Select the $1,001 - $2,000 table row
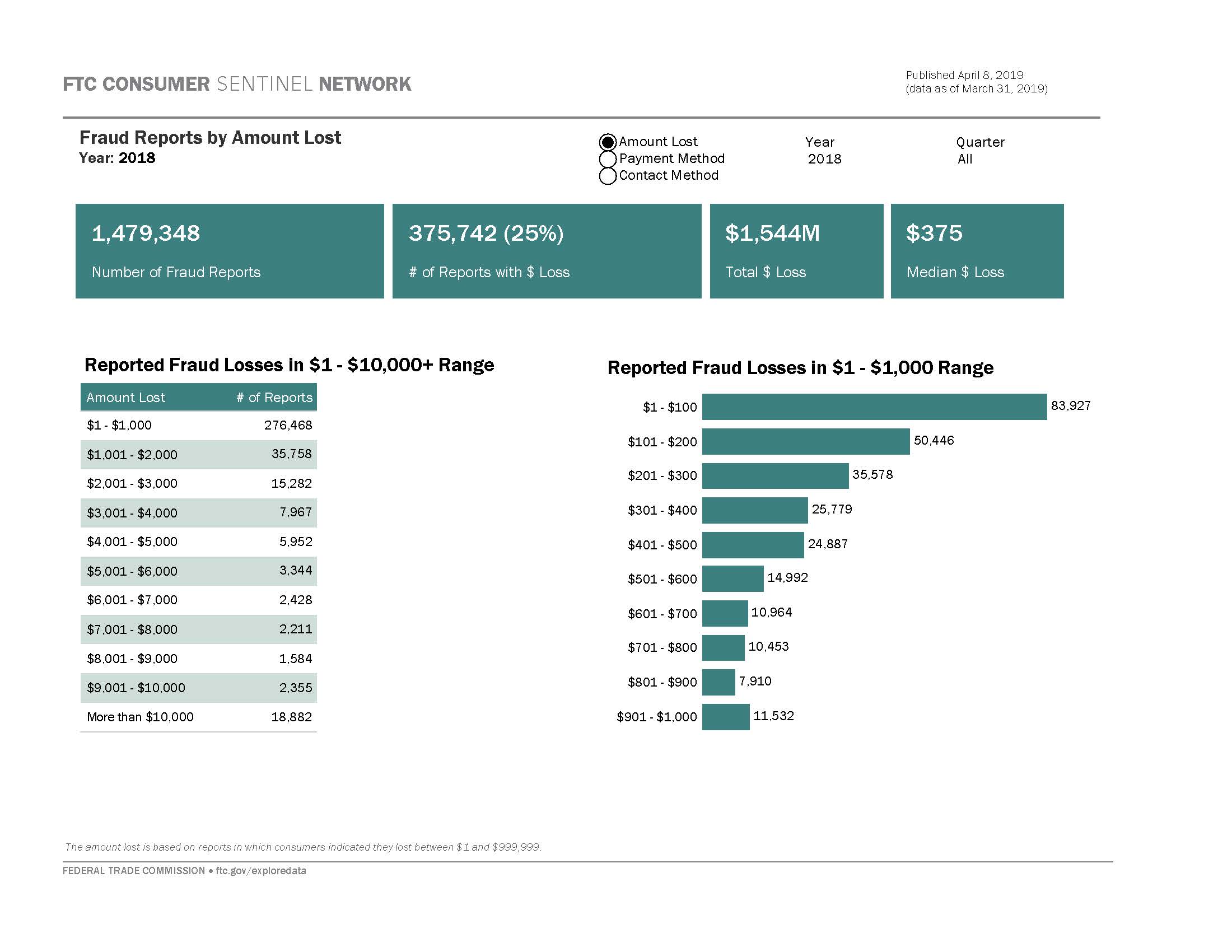Image resolution: width=1232 pixels, height=952 pixels. [x=199, y=454]
